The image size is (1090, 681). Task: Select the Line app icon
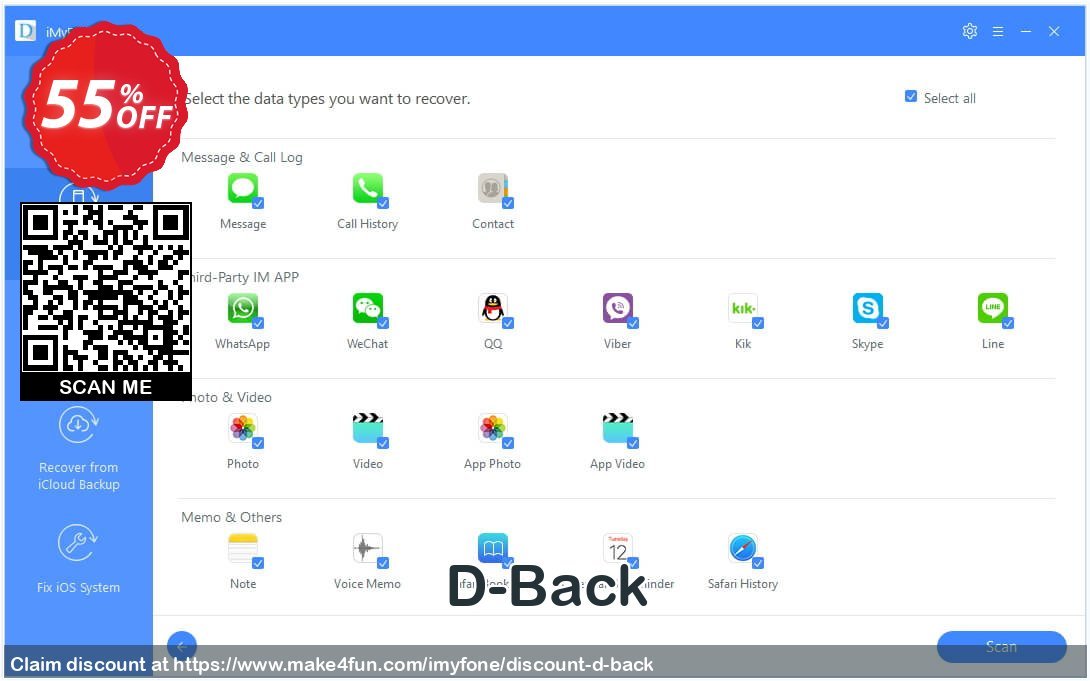pyautogui.click(x=993, y=308)
